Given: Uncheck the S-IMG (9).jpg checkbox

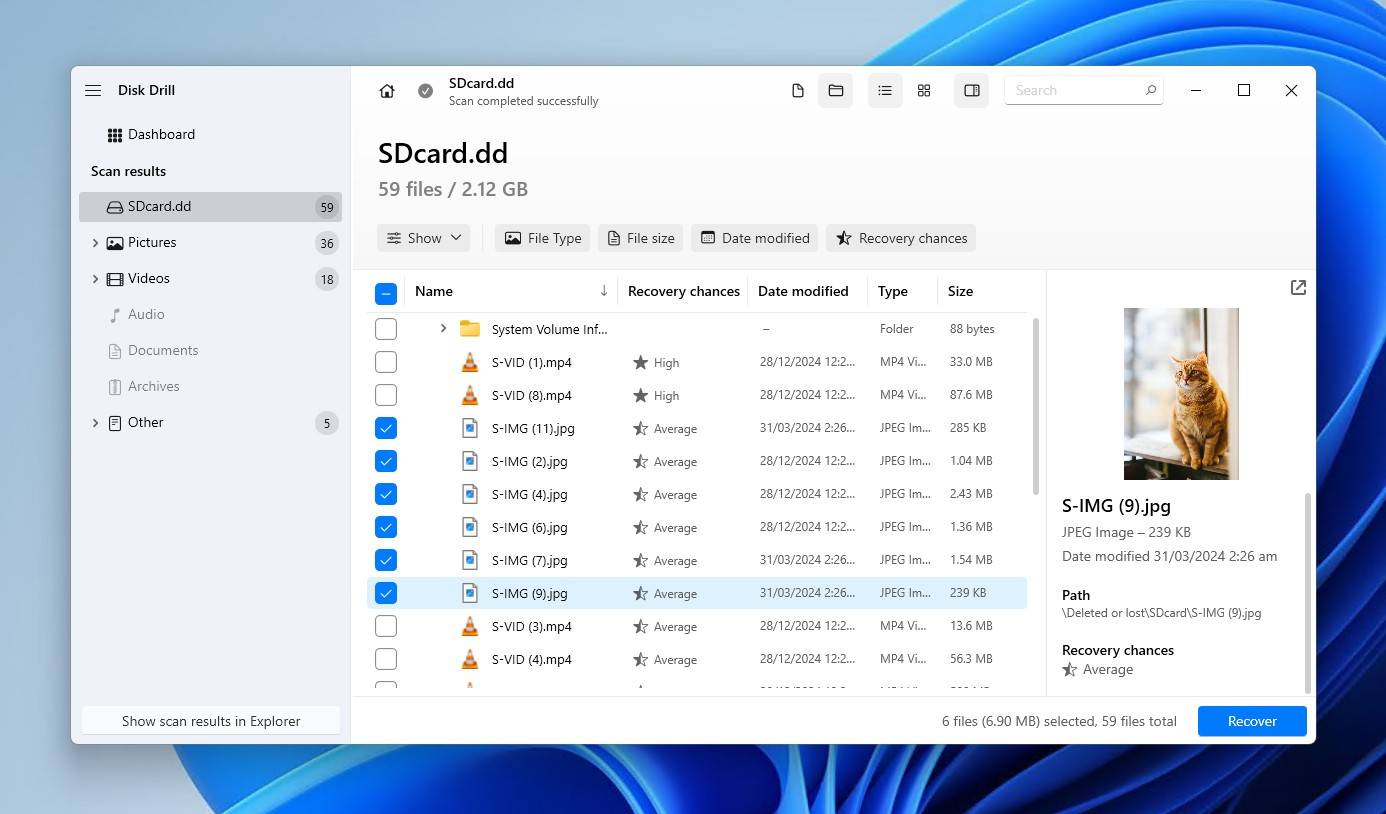Looking at the screenshot, I should coord(386,593).
